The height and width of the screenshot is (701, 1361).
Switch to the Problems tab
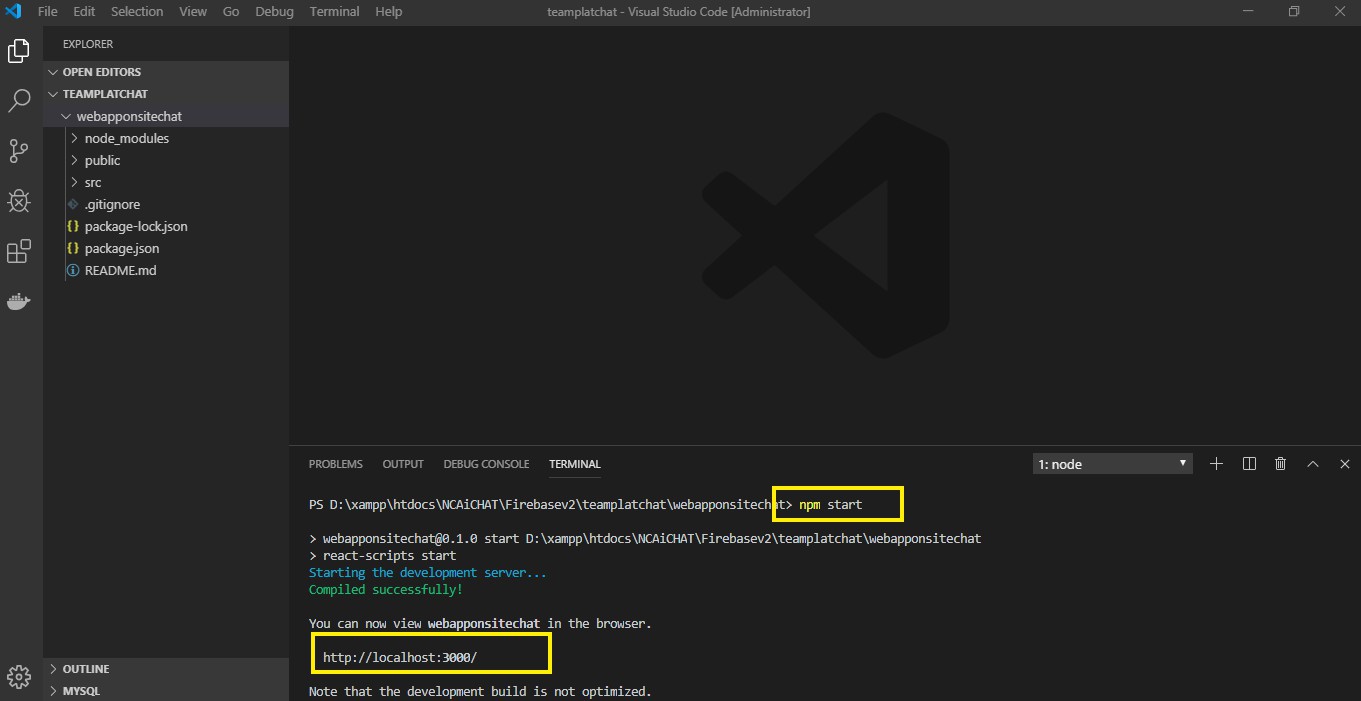pos(336,464)
